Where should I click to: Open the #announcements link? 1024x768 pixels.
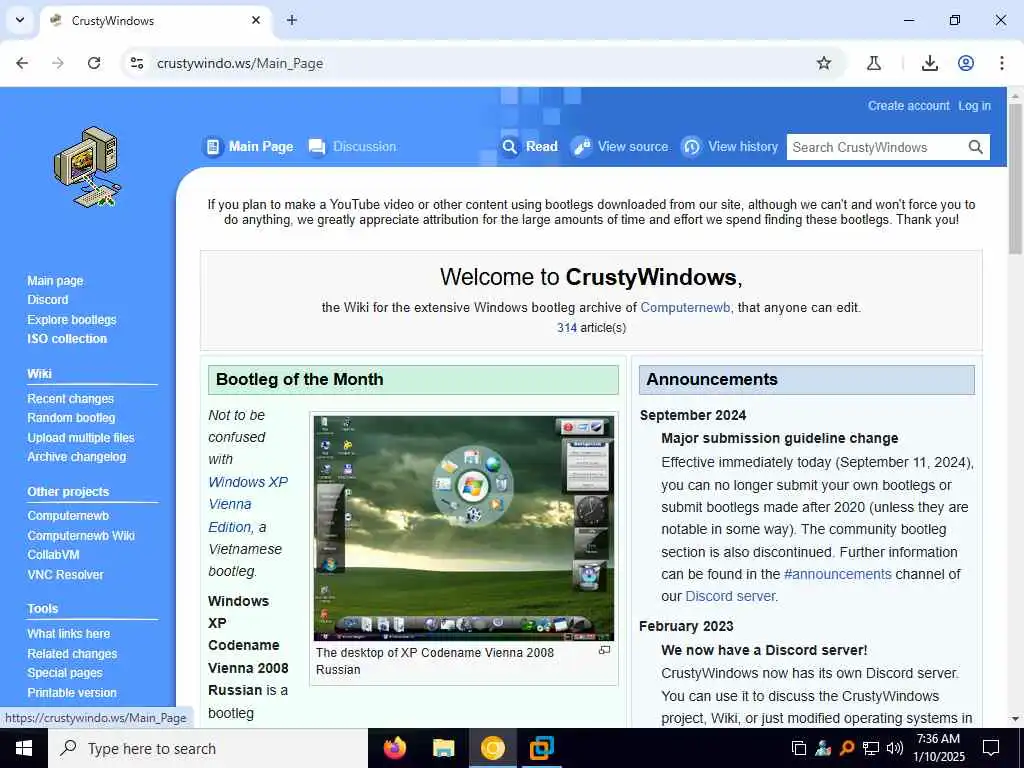pos(837,574)
